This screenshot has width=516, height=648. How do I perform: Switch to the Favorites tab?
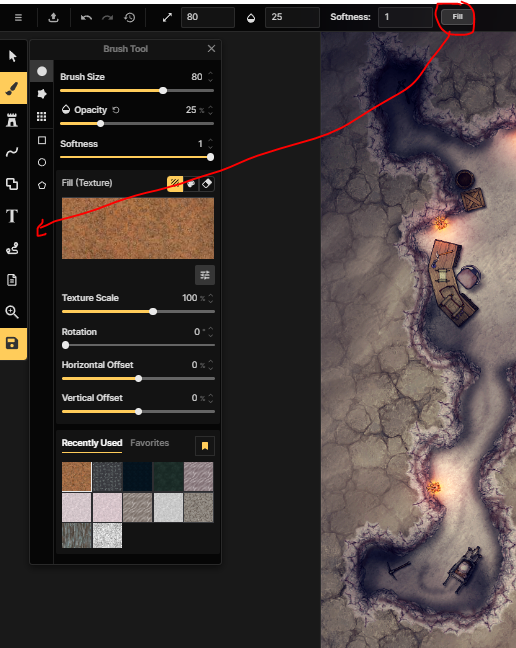pyautogui.click(x=150, y=443)
